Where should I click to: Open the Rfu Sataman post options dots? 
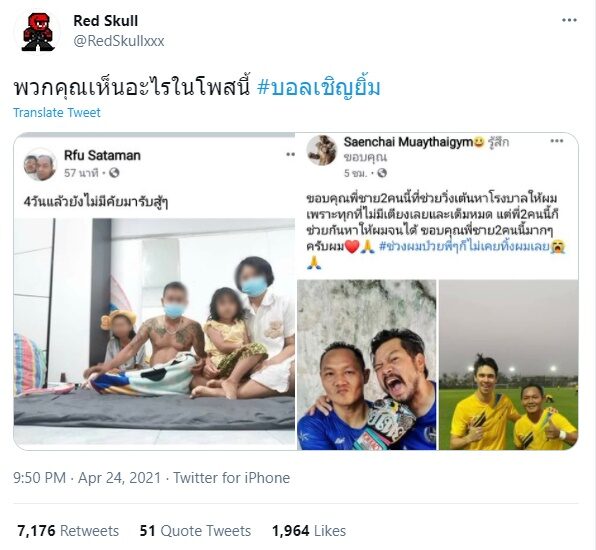click(290, 154)
